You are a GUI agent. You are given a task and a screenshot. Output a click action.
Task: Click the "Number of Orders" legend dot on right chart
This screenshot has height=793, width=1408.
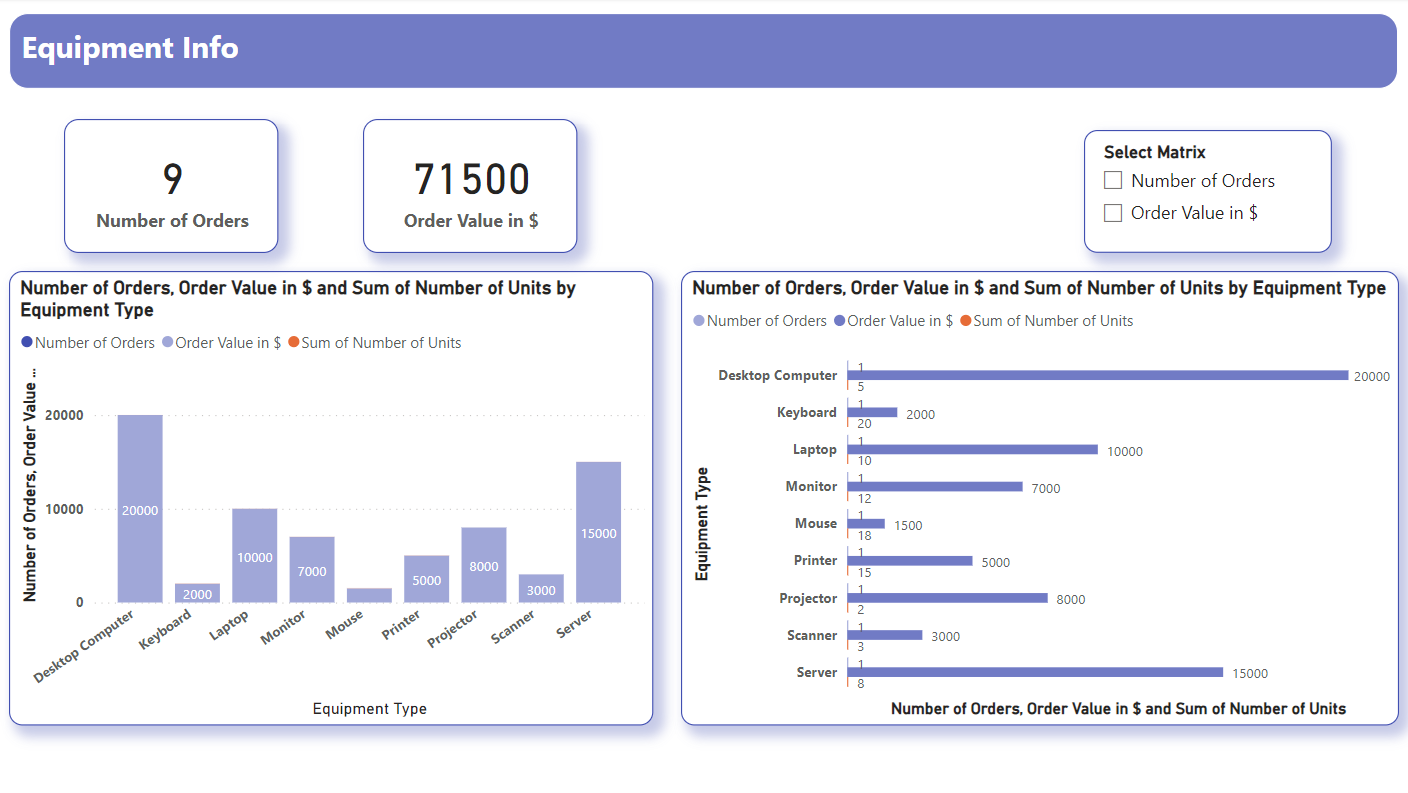click(x=697, y=320)
